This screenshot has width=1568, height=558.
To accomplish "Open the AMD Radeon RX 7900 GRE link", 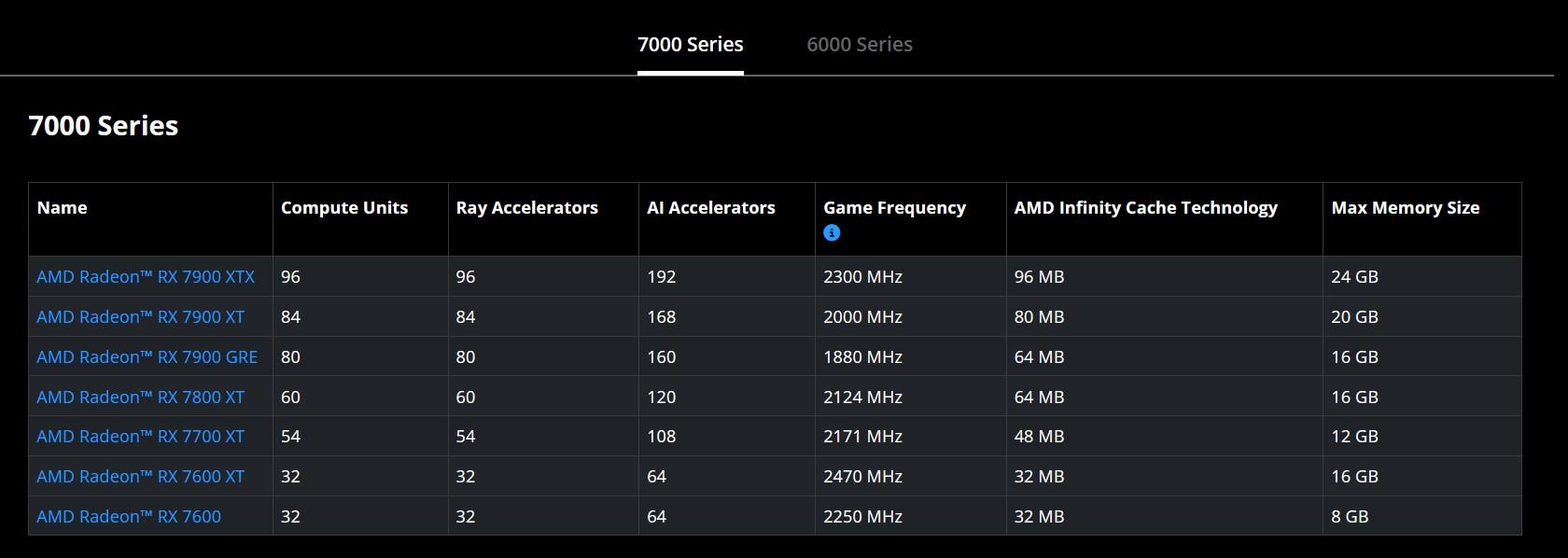I will click(147, 357).
